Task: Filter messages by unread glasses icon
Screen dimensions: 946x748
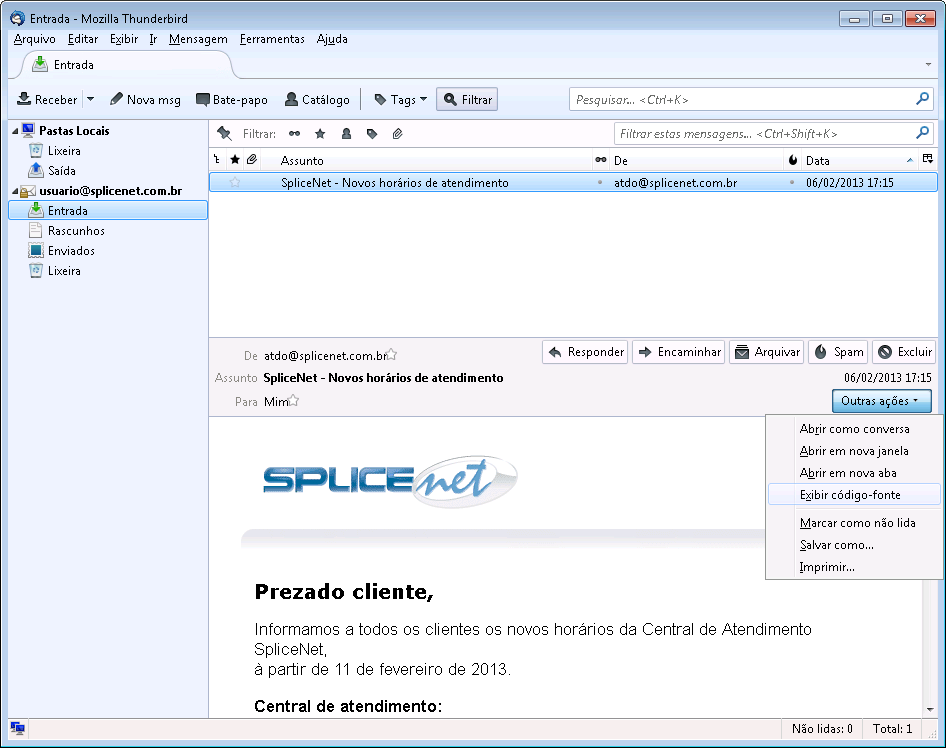Action: 294,134
